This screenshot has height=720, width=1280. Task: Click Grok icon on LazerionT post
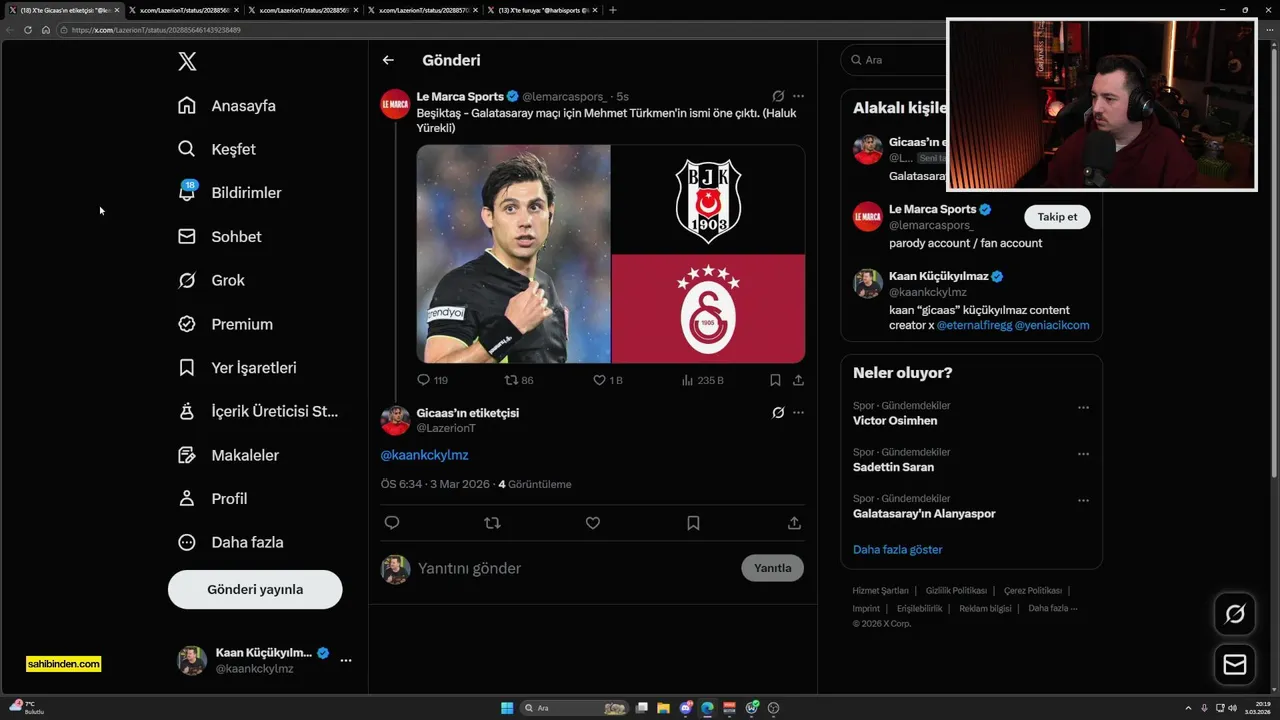pyautogui.click(x=778, y=412)
